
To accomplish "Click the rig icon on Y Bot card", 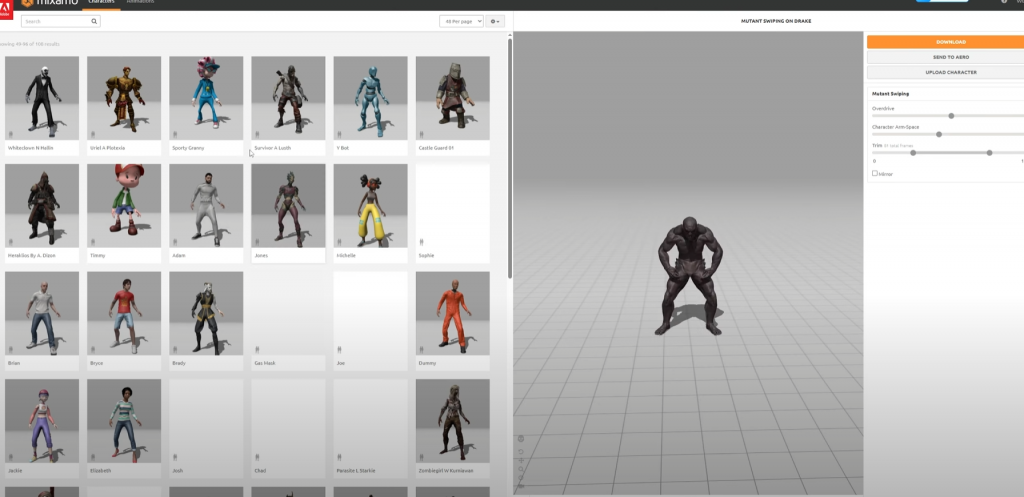I will pos(339,134).
